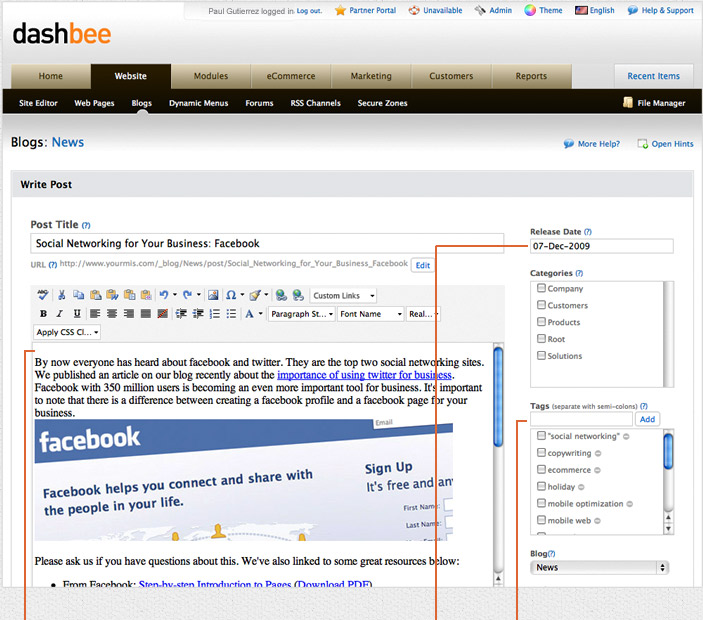Open the Web Pages submenu item
This screenshot has width=703, height=620.
coord(94,103)
